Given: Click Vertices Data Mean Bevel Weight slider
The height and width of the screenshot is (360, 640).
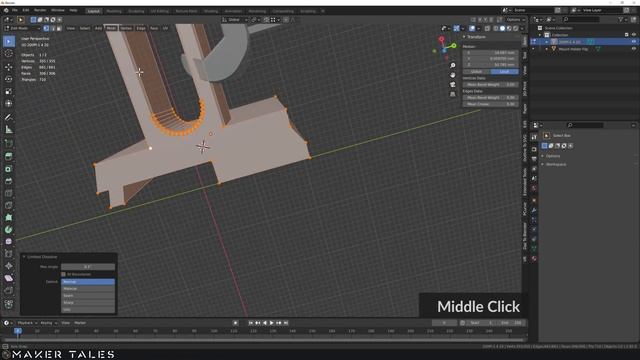Looking at the screenshot, I should (491, 84).
